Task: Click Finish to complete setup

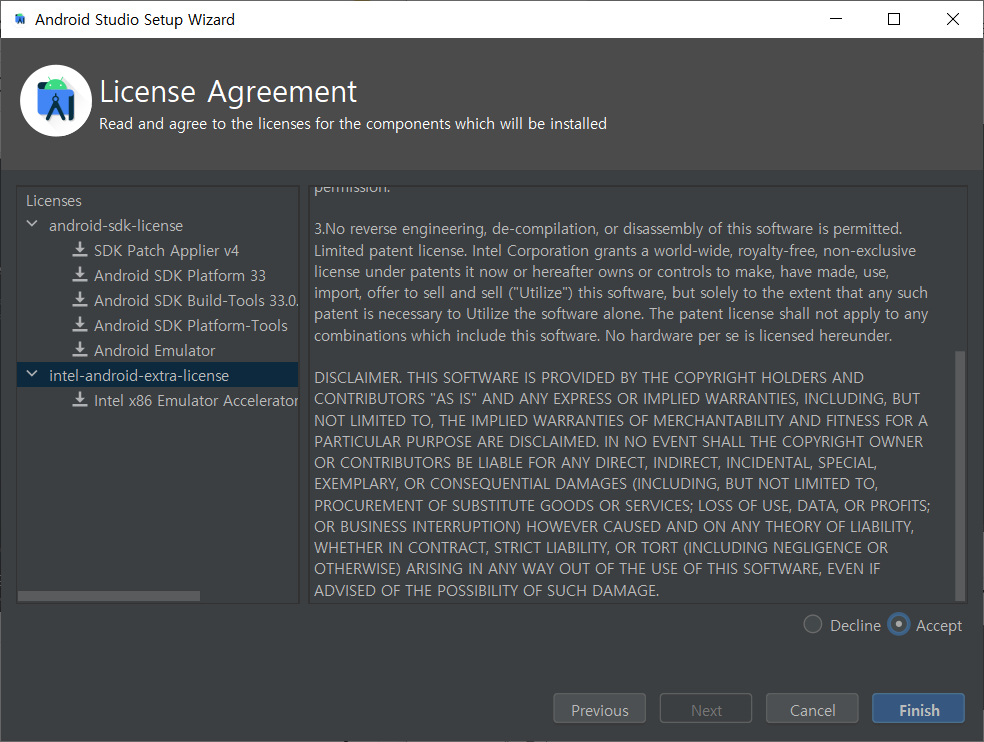Action: coord(918,709)
